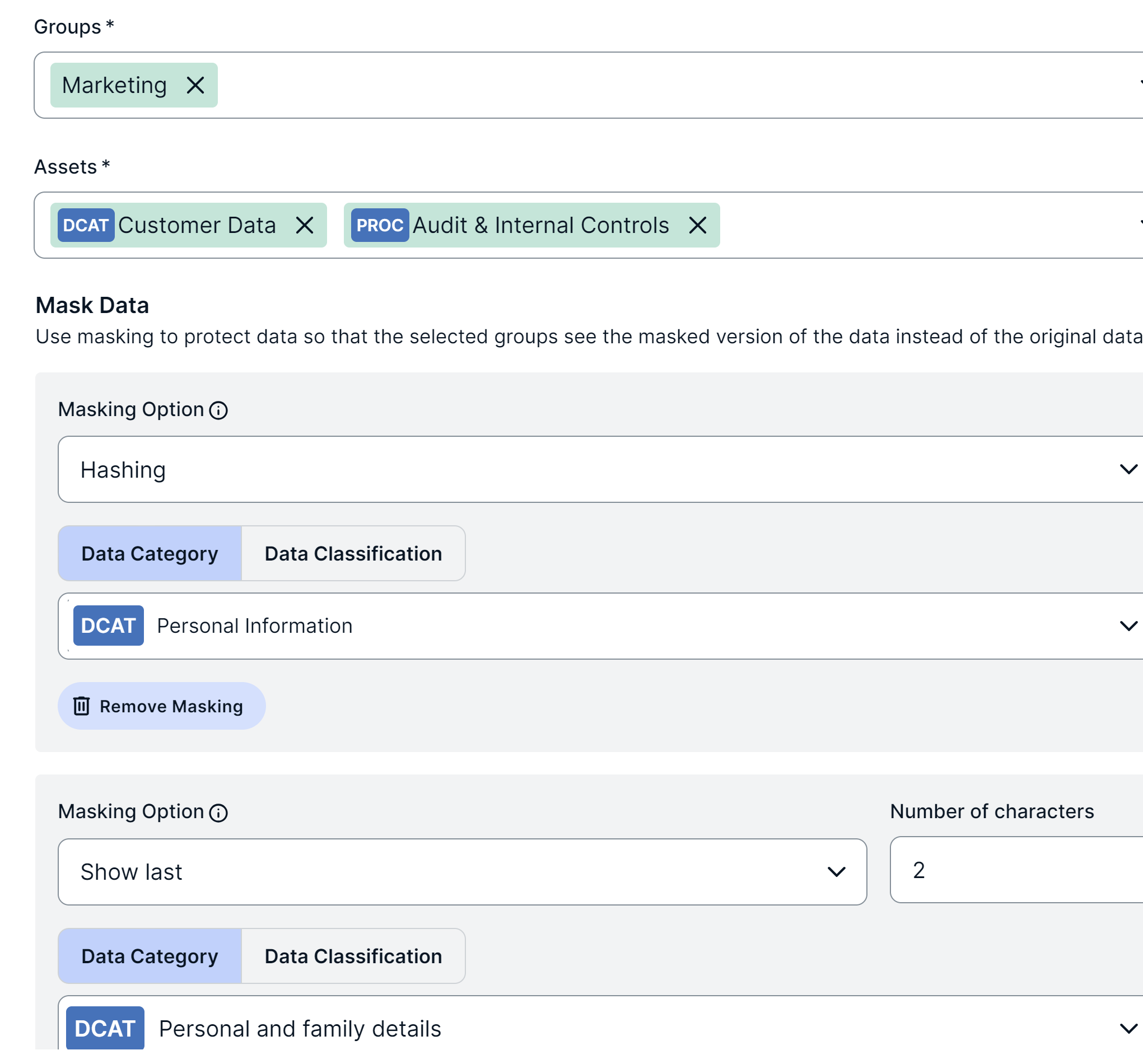Click inside the Assets selection field
This screenshot has width=1143, height=1064.
click(920, 225)
